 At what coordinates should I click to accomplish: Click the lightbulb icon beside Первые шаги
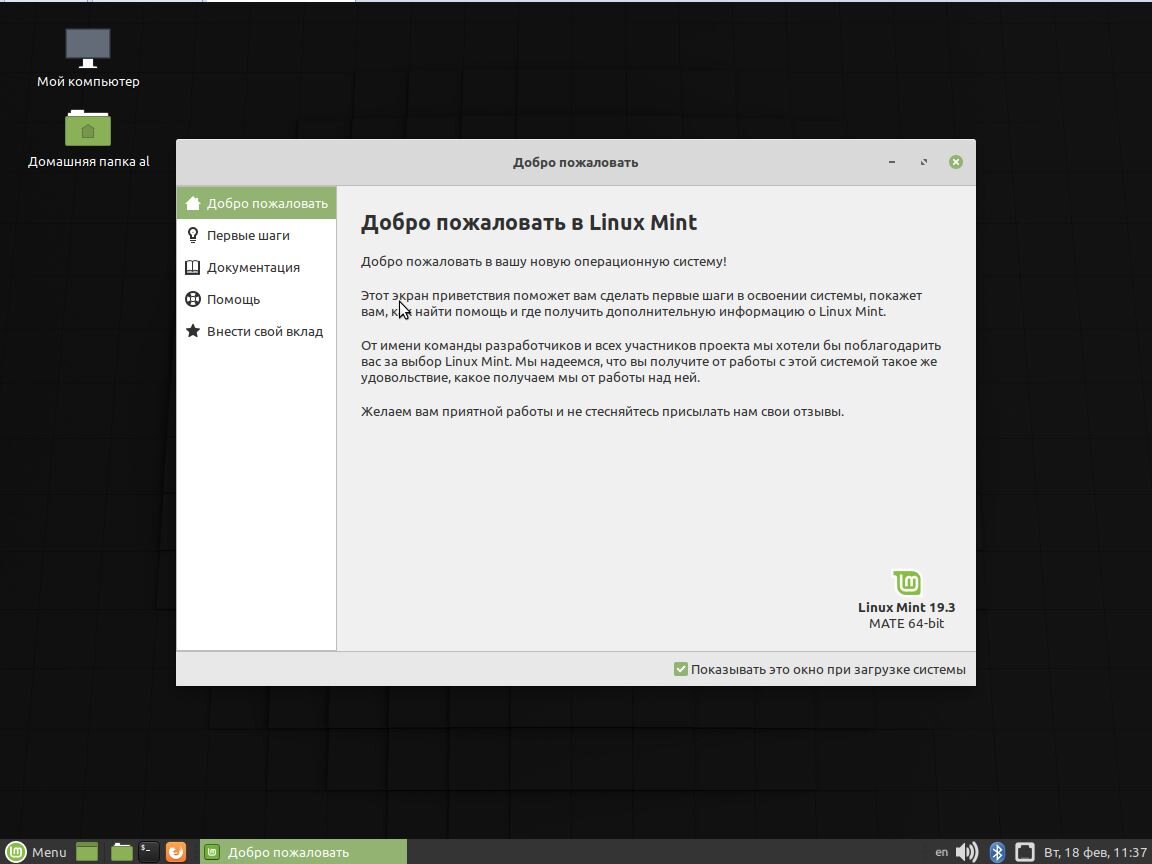192,235
